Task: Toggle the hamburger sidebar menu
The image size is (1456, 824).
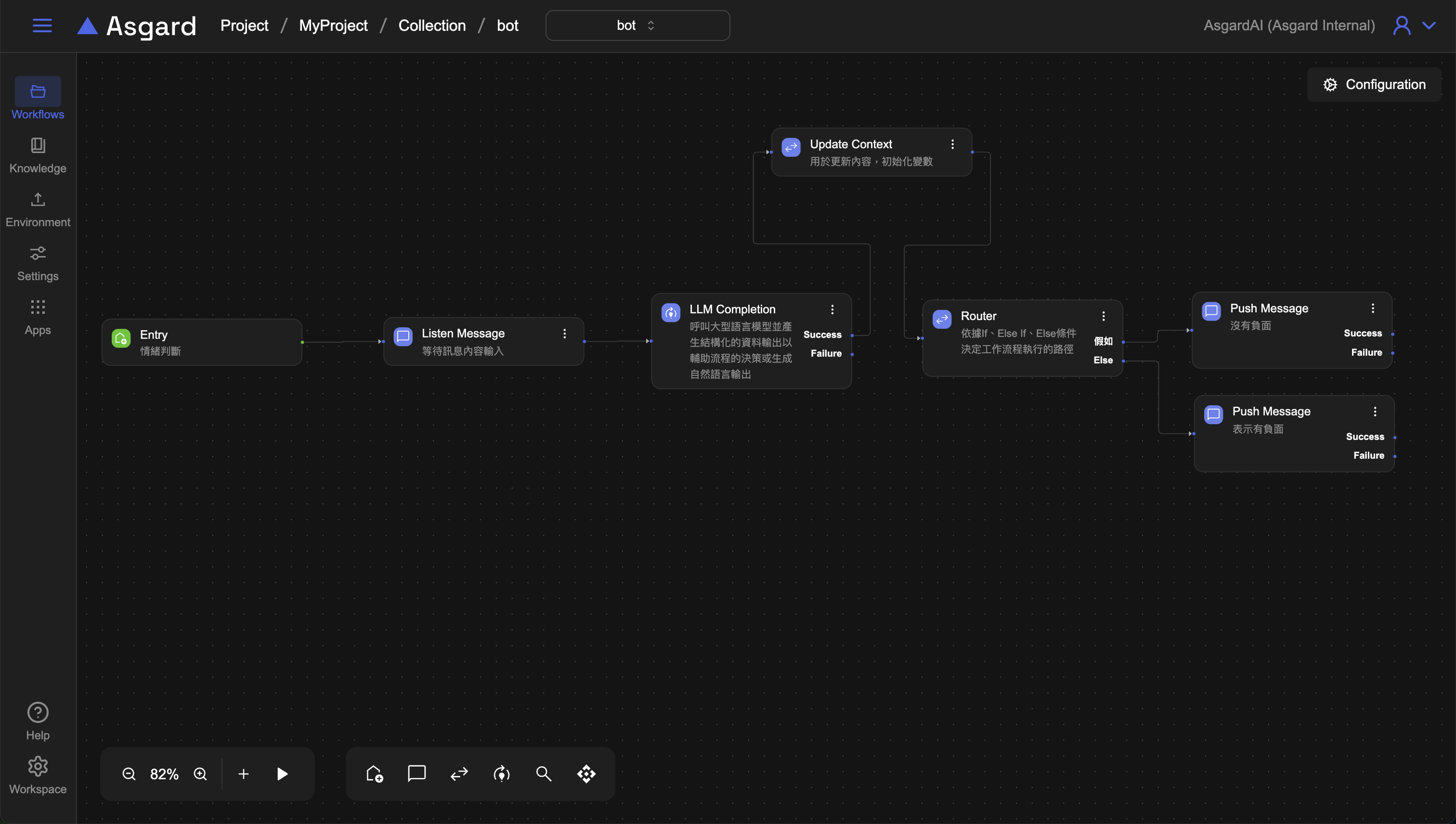Action: pos(42,26)
